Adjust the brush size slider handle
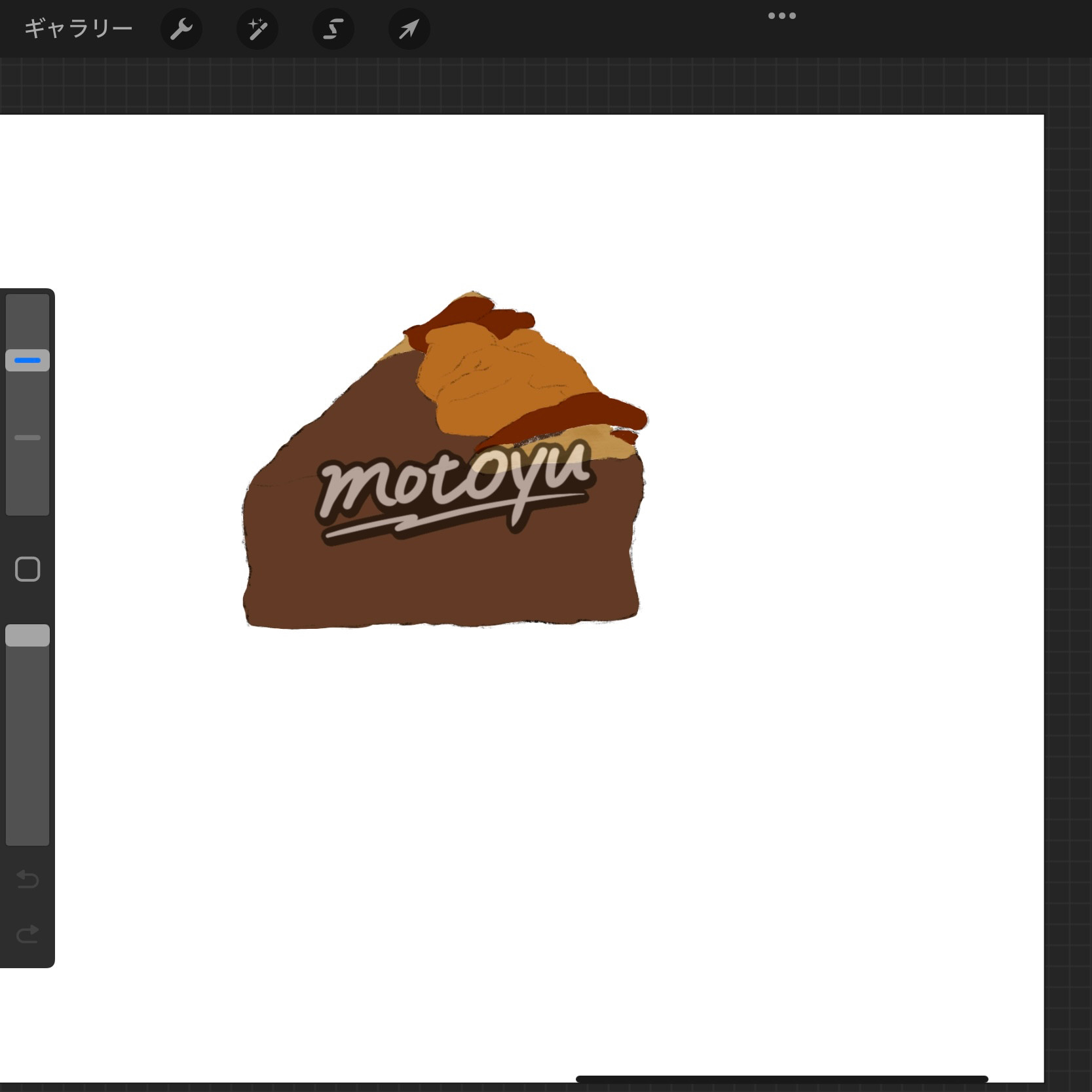1092x1092 pixels. click(x=28, y=360)
